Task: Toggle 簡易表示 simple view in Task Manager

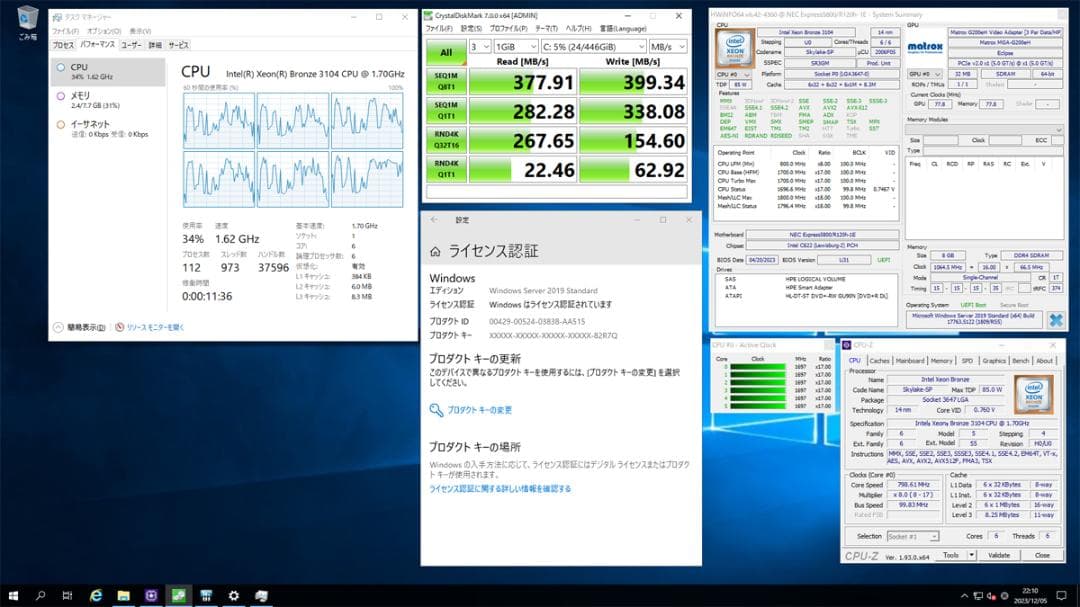Action: click(80, 328)
